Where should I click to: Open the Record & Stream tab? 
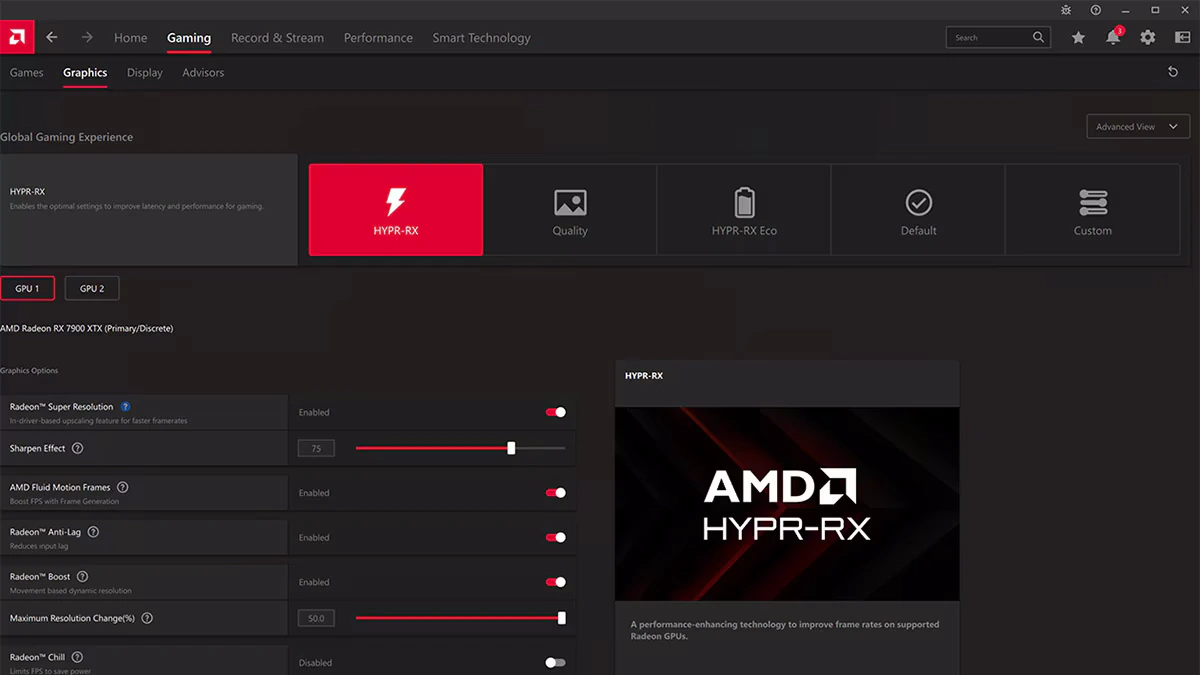point(277,38)
